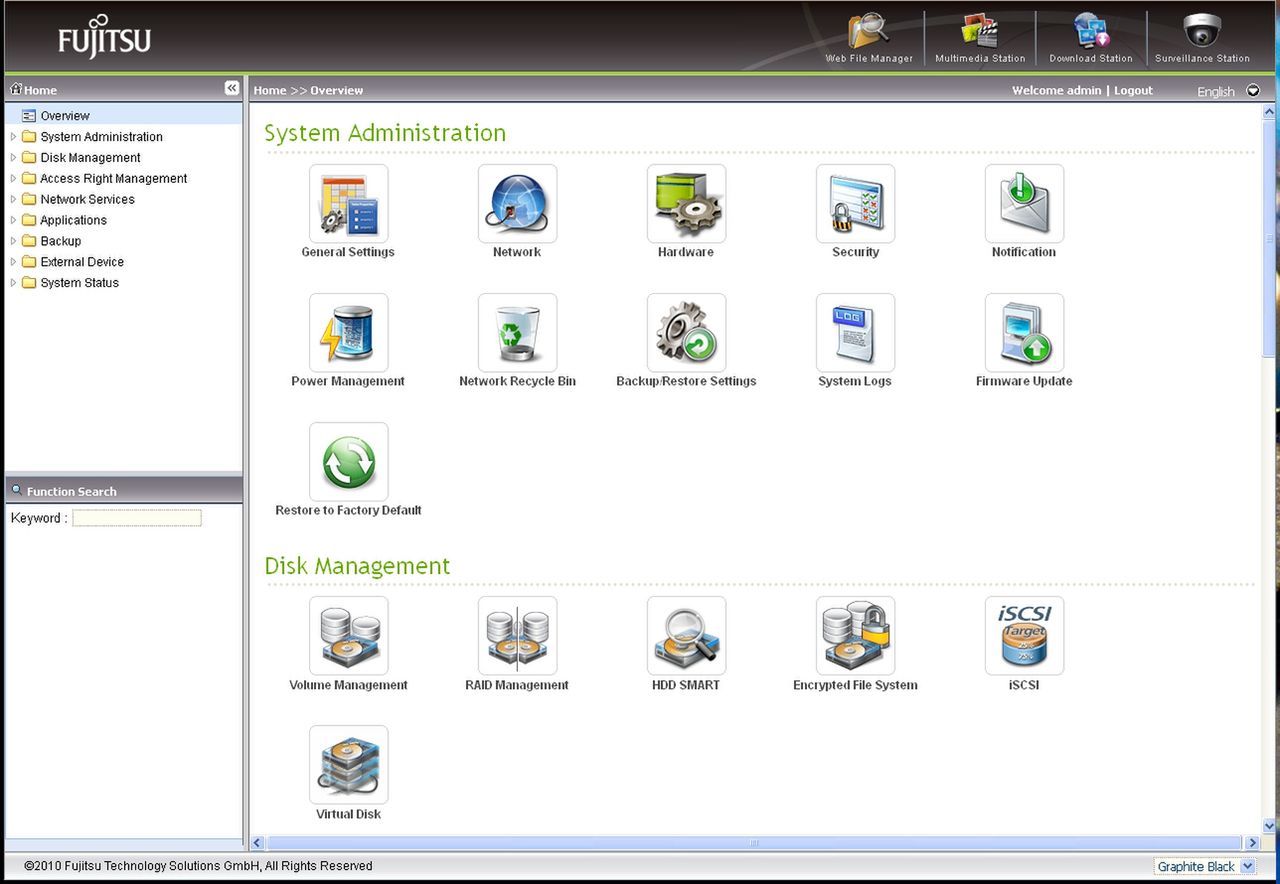Expand the Network Services tree arrow

click(x=13, y=200)
